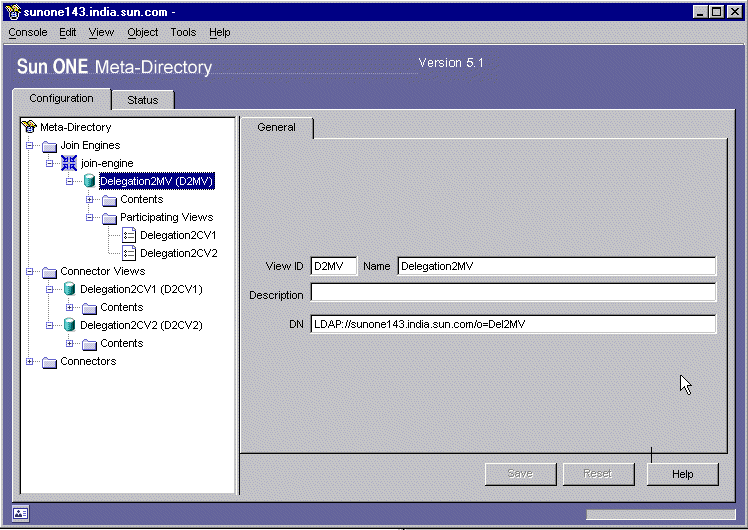
Task: Select Delegation2CV2 under Participating Views
Action: point(179,253)
